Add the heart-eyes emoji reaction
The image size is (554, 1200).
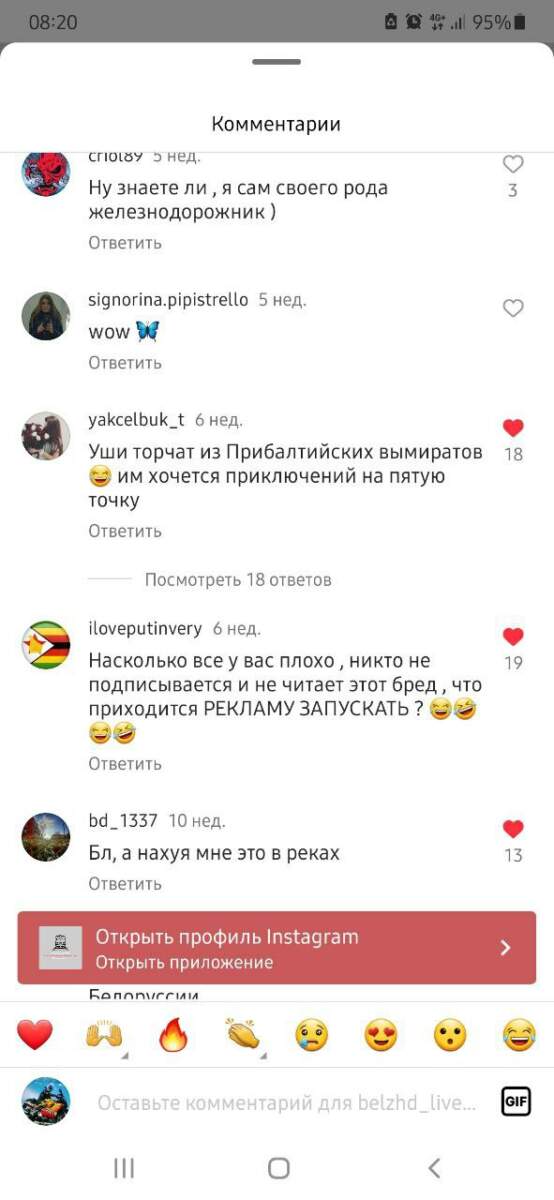(x=381, y=1035)
